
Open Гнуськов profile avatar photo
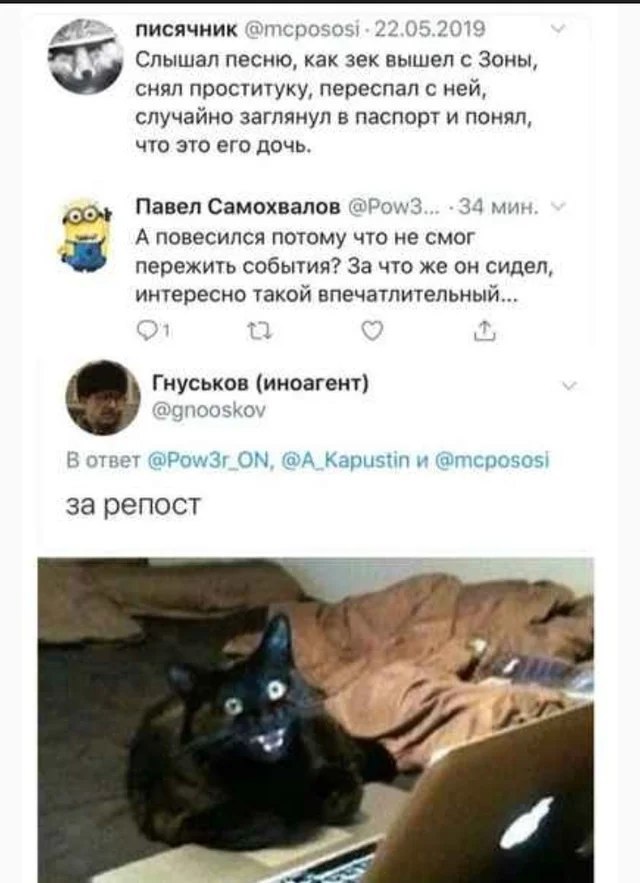click(103, 398)
